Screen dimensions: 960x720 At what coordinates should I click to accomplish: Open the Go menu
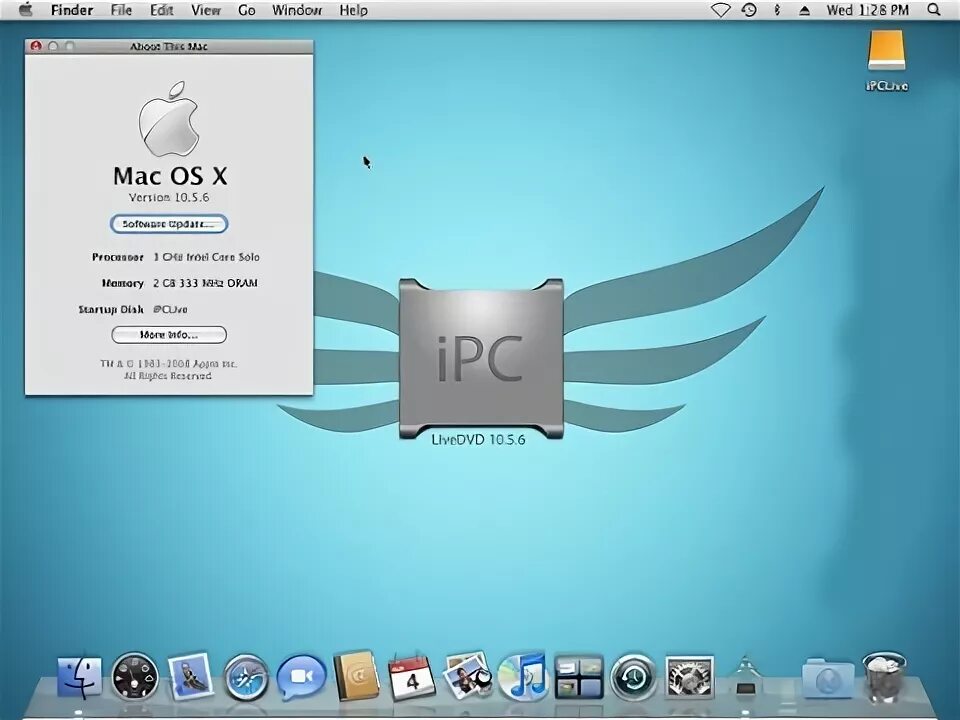point(247,10)
